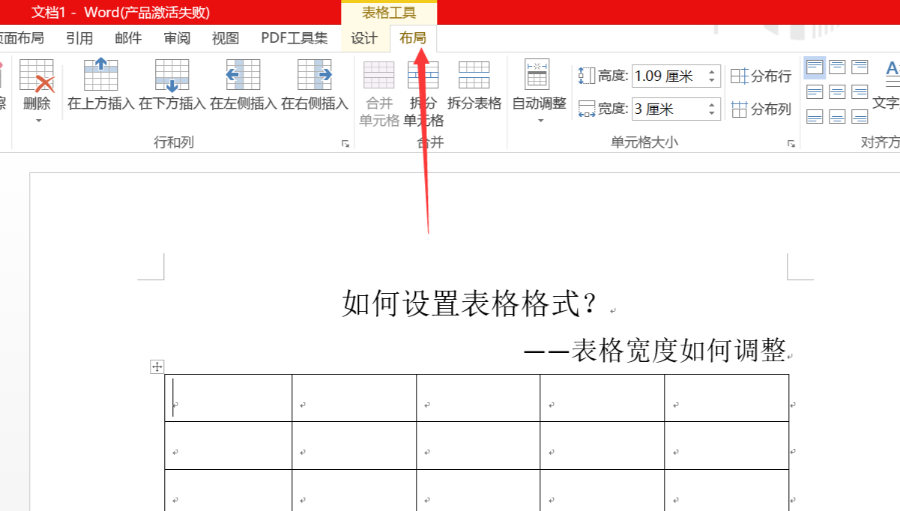Open the 视图 tab

[x=225, y=38]
